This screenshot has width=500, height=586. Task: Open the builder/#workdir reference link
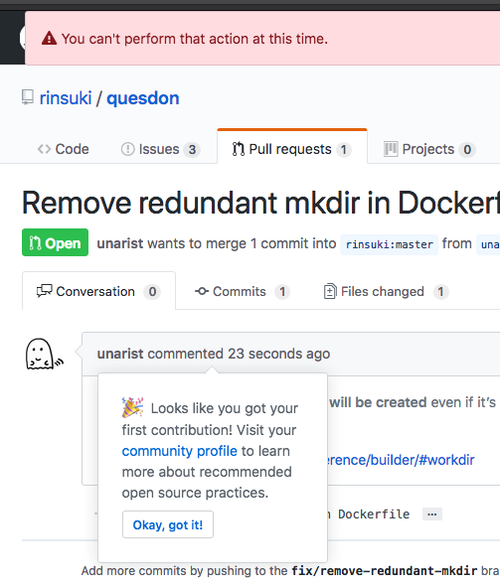(401, 460)
